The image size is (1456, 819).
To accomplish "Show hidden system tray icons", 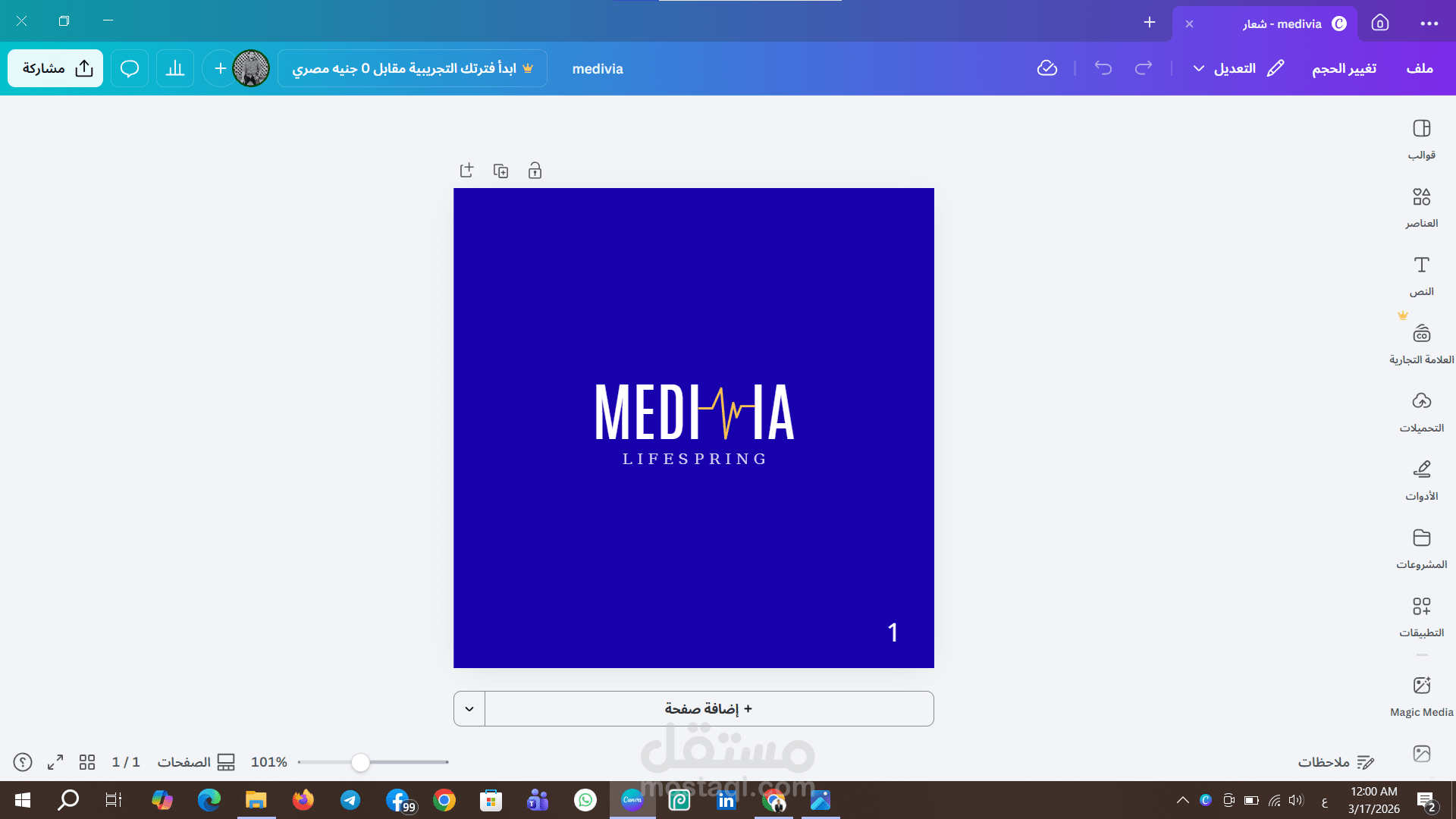I will click(x=1182, y=800).
